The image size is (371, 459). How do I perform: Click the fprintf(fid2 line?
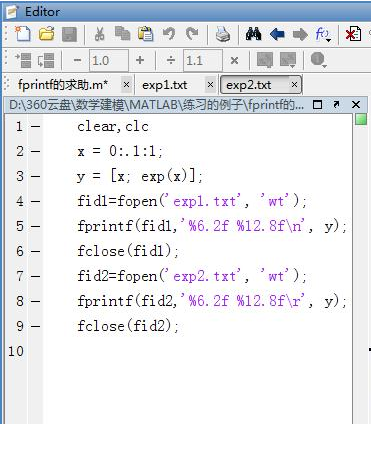(x=212, y=301)
